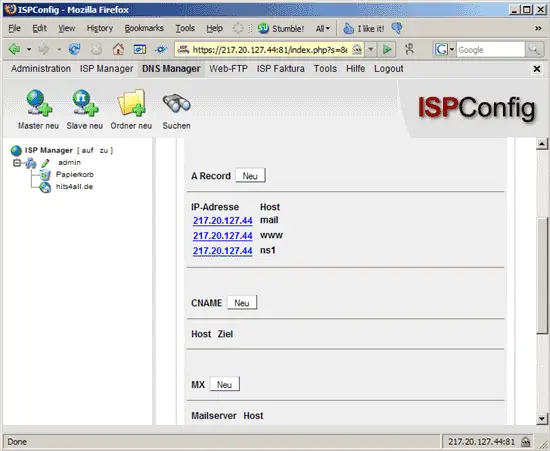
Task: Switch to the ISP Manager tab
Action: click(x=106, y=69)
